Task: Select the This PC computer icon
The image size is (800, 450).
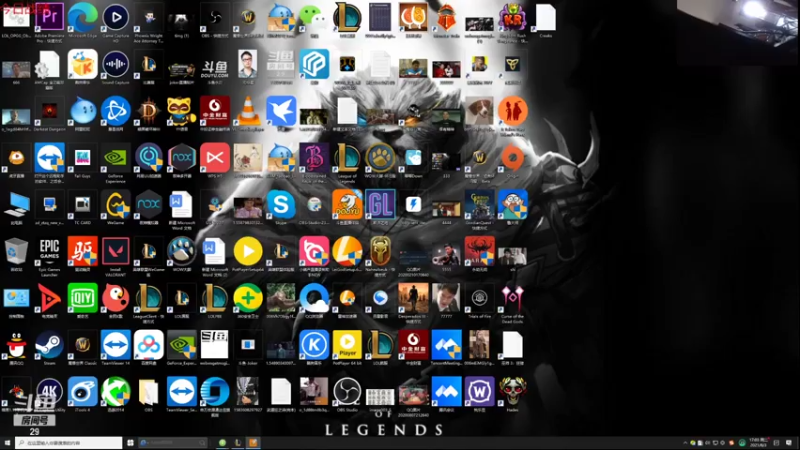Action: pyautogui.click(x=16, y=205)
